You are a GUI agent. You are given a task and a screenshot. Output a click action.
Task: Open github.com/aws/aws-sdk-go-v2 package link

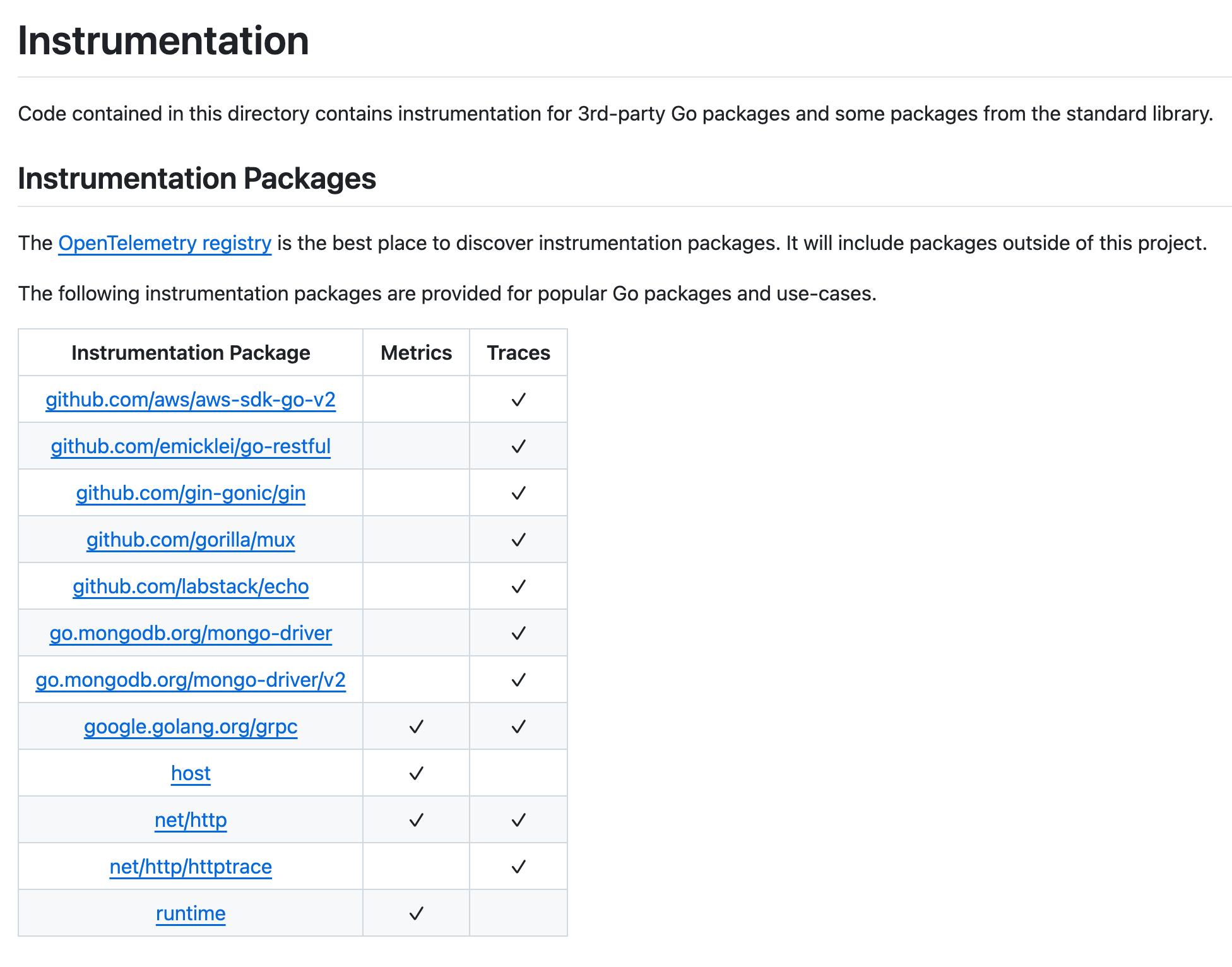(x=191, y=400)
